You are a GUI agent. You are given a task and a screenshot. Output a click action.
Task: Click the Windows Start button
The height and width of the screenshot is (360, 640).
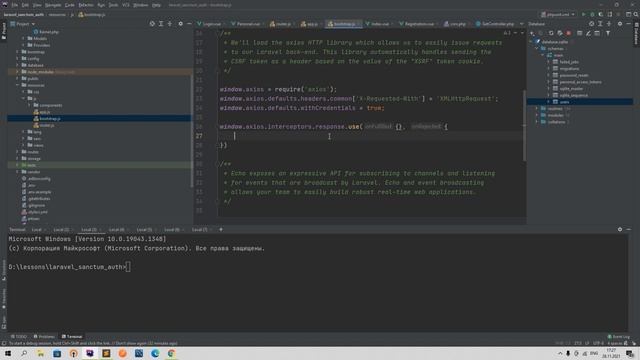point(8,353)
